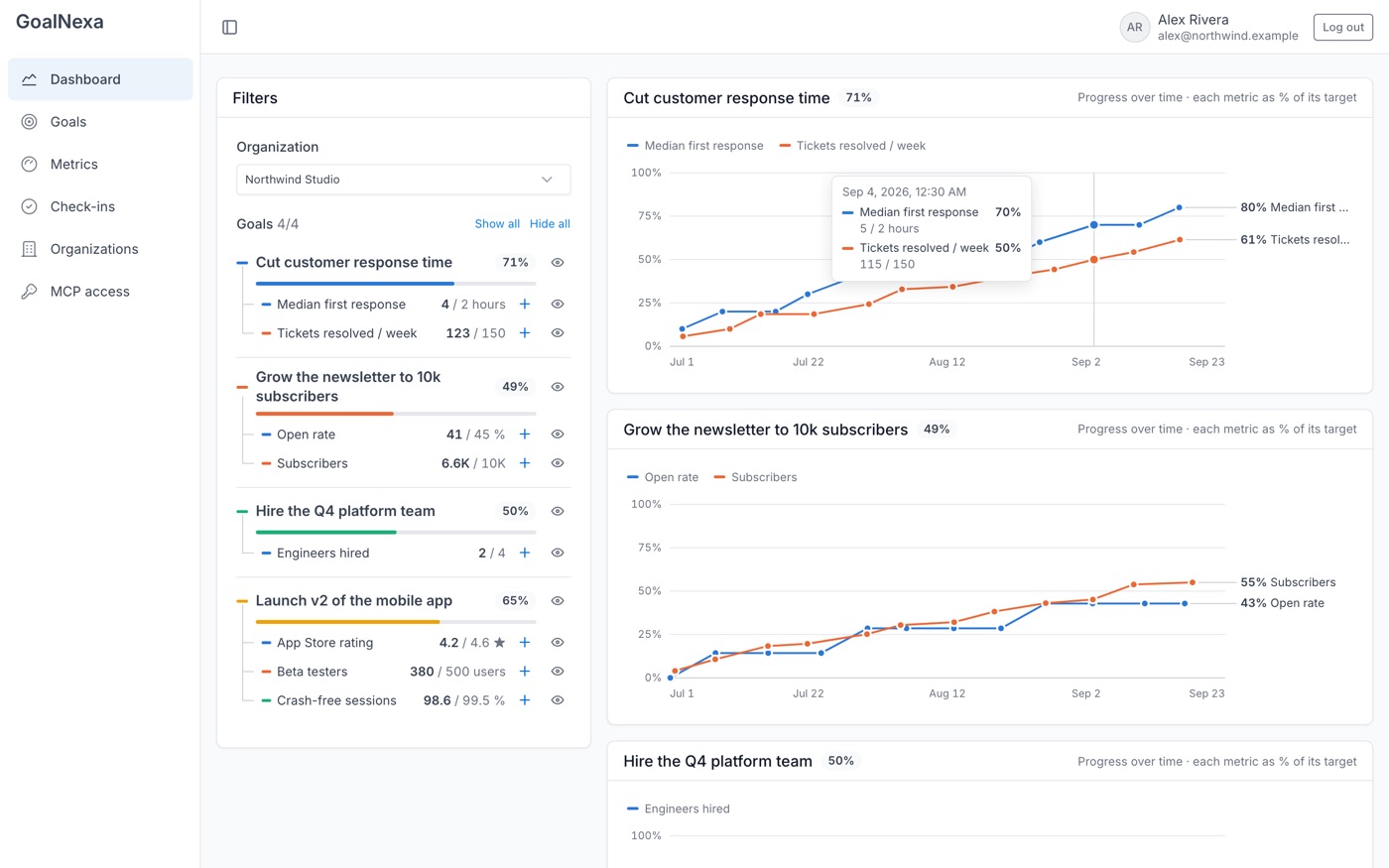Click the Dashboard chart icon in sidebar
The height and width of the screenshot is (868, 1389).
pos(30,79)
